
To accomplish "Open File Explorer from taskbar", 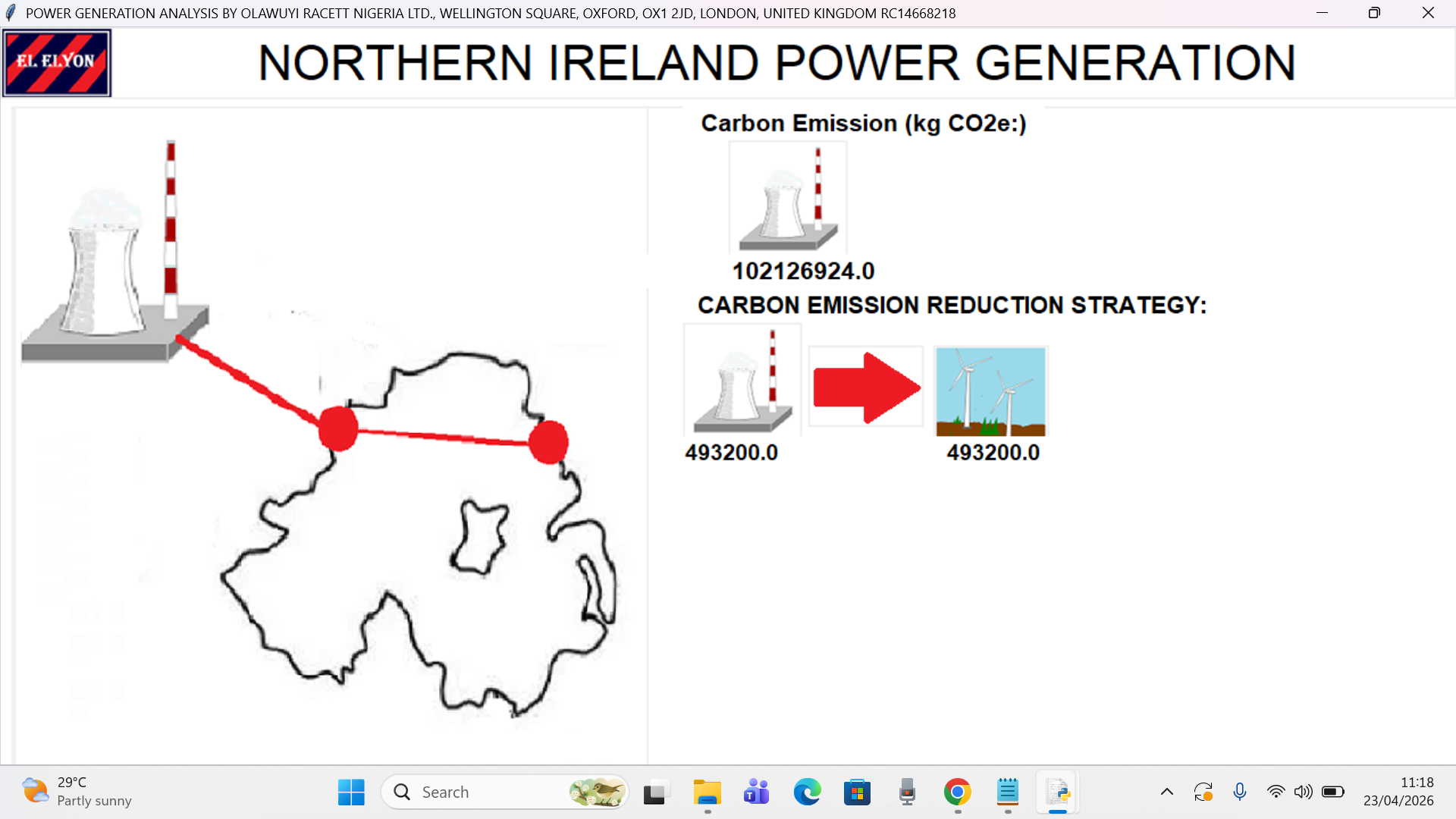I will [x=707, y=792].
